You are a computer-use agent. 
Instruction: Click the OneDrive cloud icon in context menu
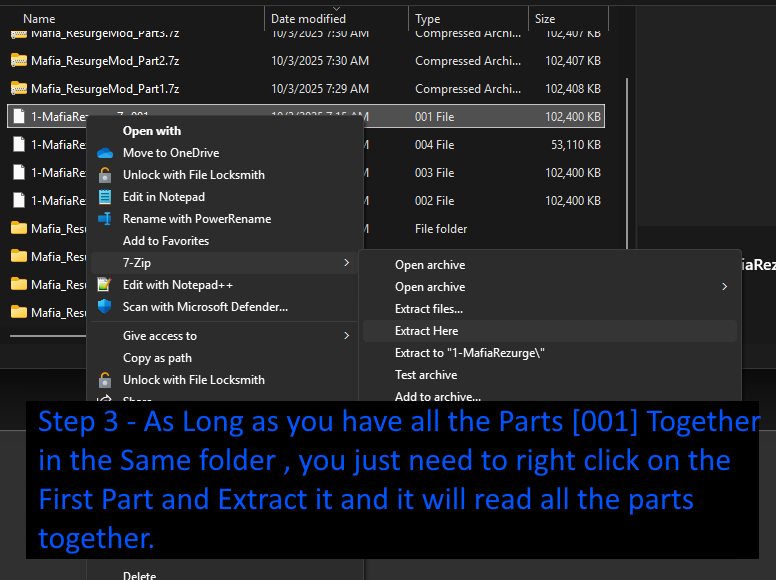click(104, 153)
